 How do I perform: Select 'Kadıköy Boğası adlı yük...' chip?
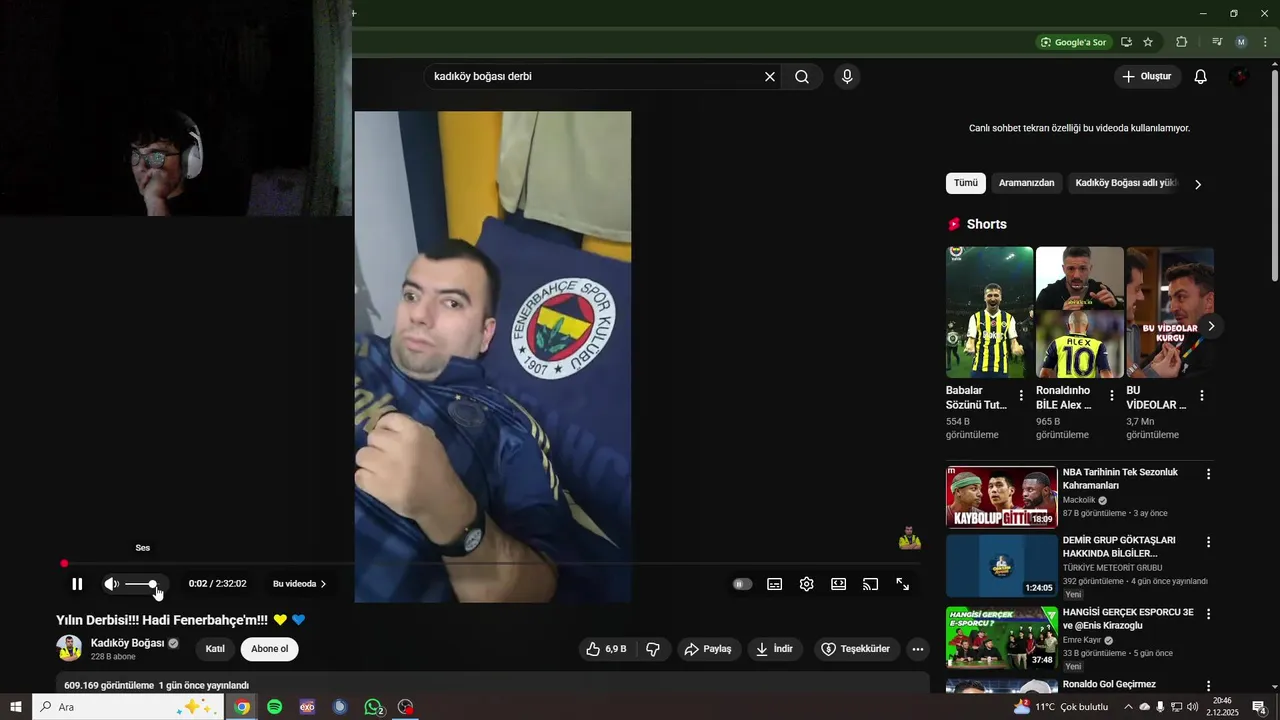tap(1126, 183)
